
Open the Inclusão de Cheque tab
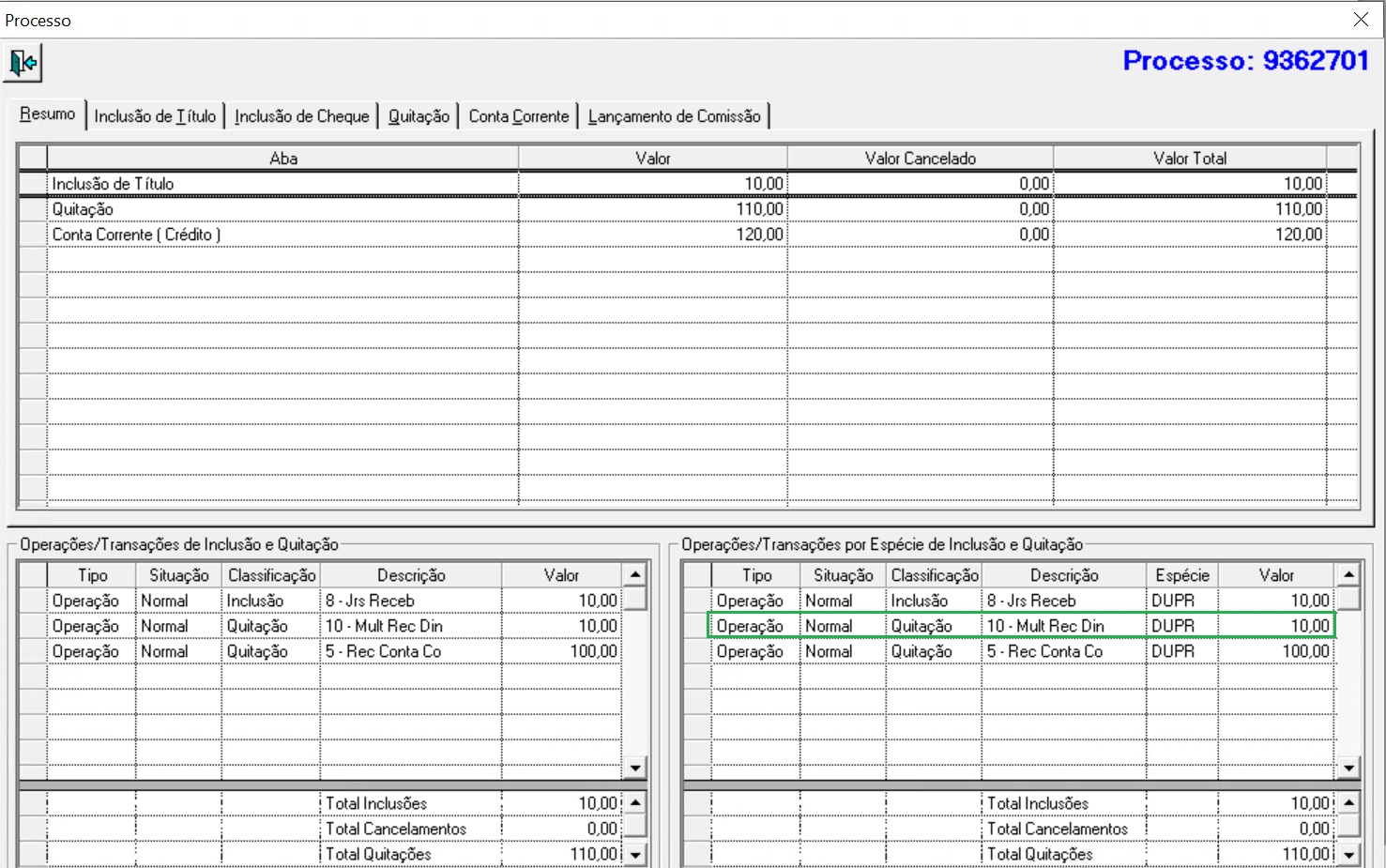pos(301,116)
